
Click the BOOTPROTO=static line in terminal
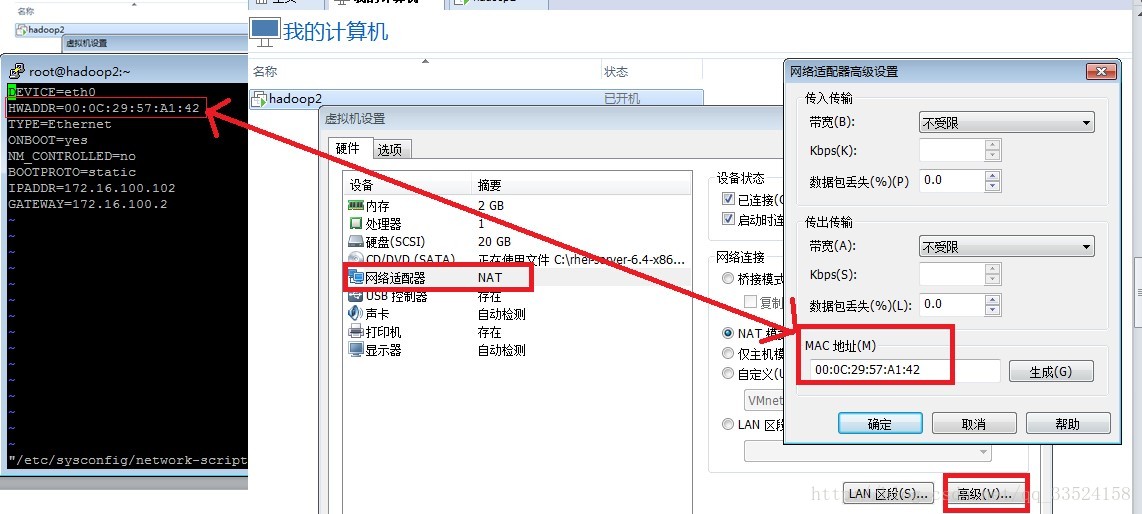pos(71,172)
